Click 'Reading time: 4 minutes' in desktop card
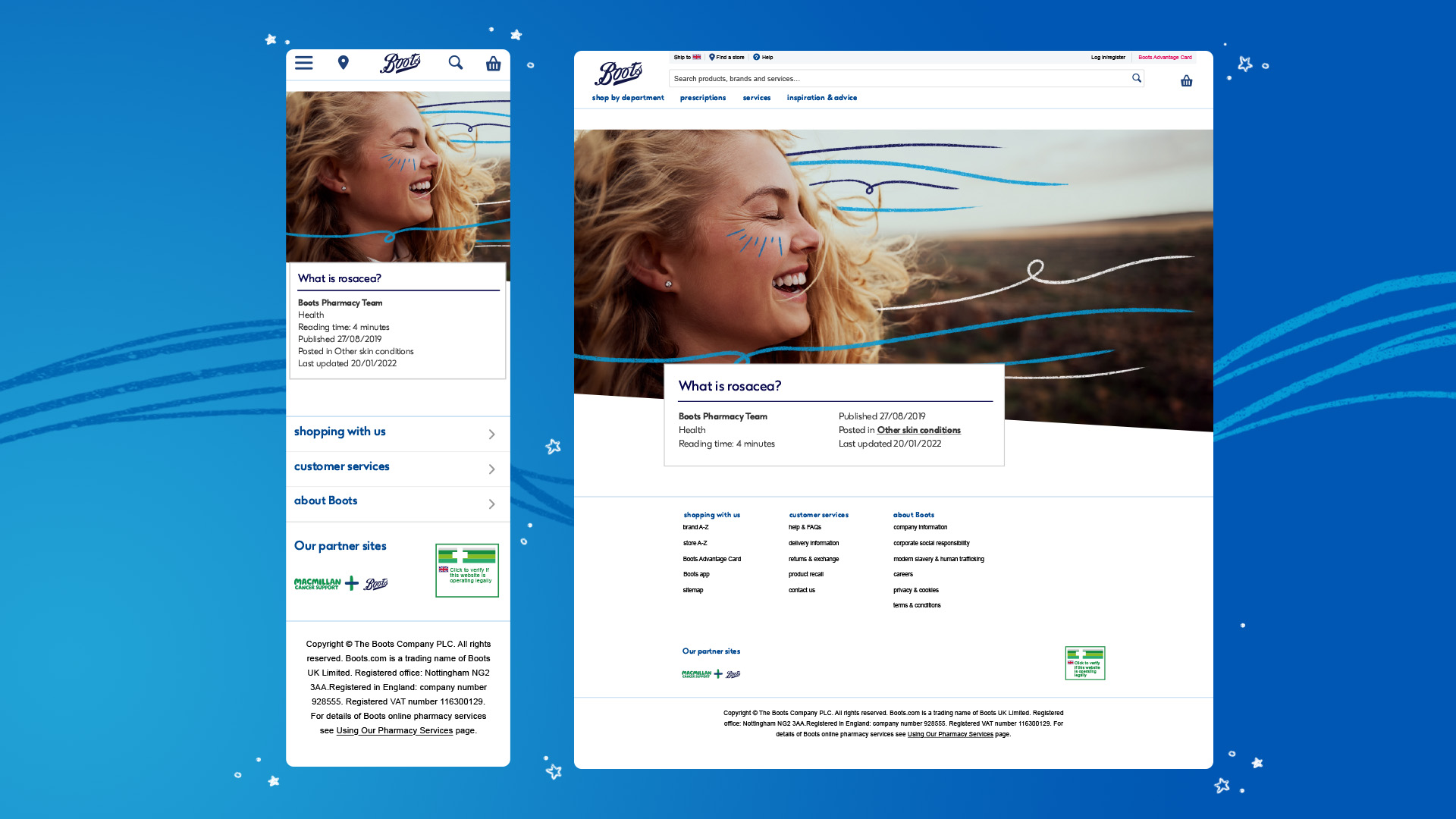Viewport: 1456px width, 819px height. point(726,444)
